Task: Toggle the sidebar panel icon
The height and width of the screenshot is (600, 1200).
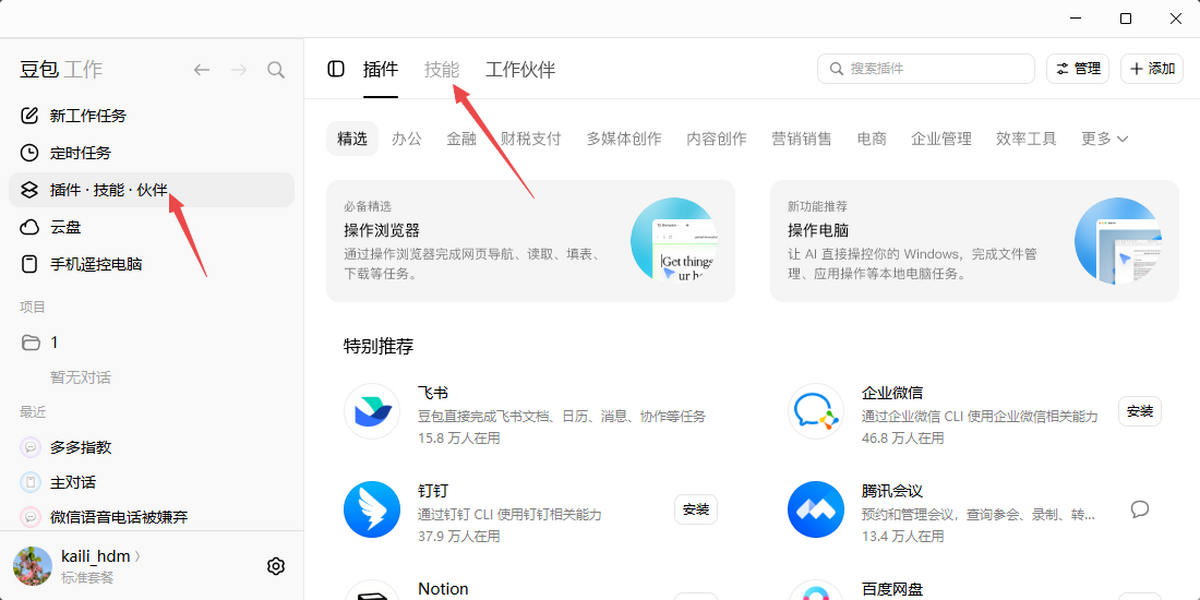Action: [x=336, y=69]
